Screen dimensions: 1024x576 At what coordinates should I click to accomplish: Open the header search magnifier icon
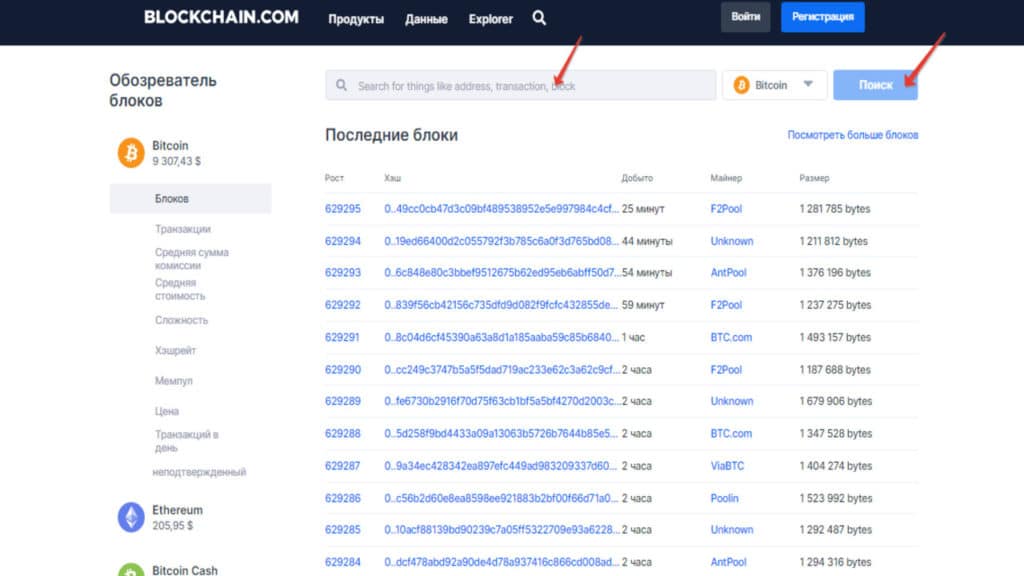[539, 18]
